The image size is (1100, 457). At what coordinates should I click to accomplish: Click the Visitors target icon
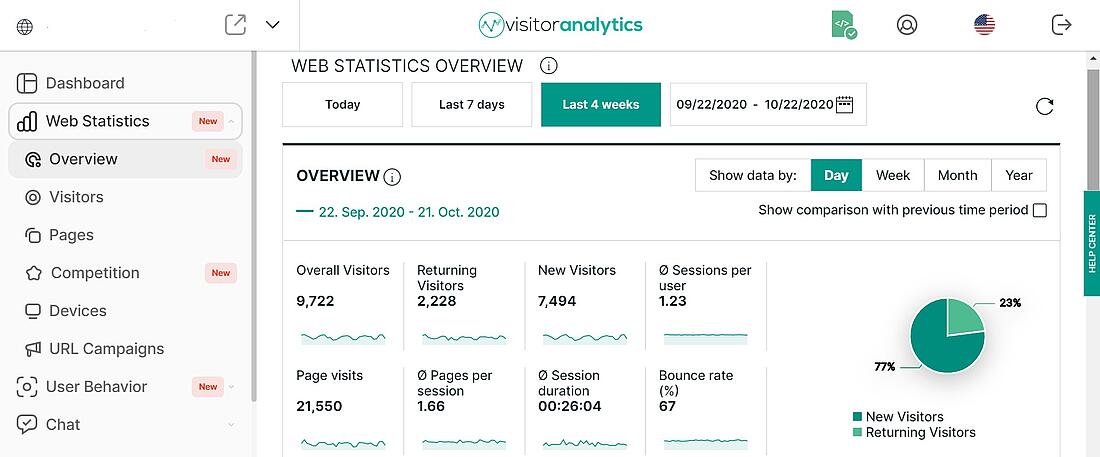[32, 197]
